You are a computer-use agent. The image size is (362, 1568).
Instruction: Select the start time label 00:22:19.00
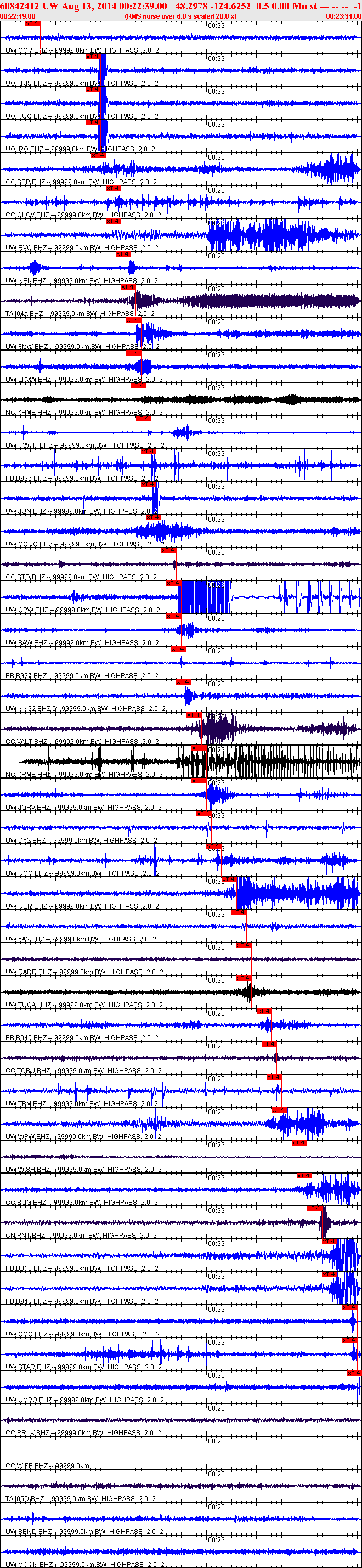pyautogui.click(x=18, y=16)
